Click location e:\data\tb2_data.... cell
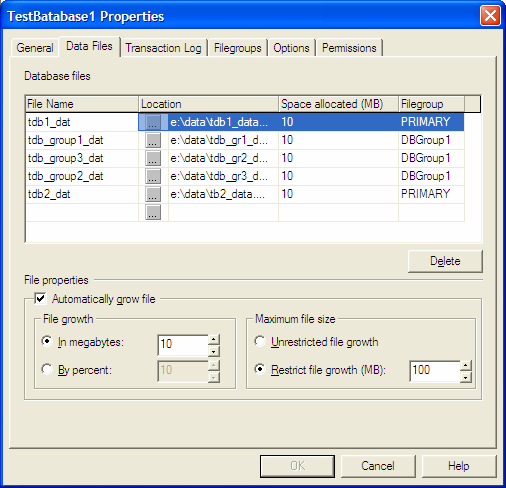This screenshot has height=488, width=506. tap(223, 194)
